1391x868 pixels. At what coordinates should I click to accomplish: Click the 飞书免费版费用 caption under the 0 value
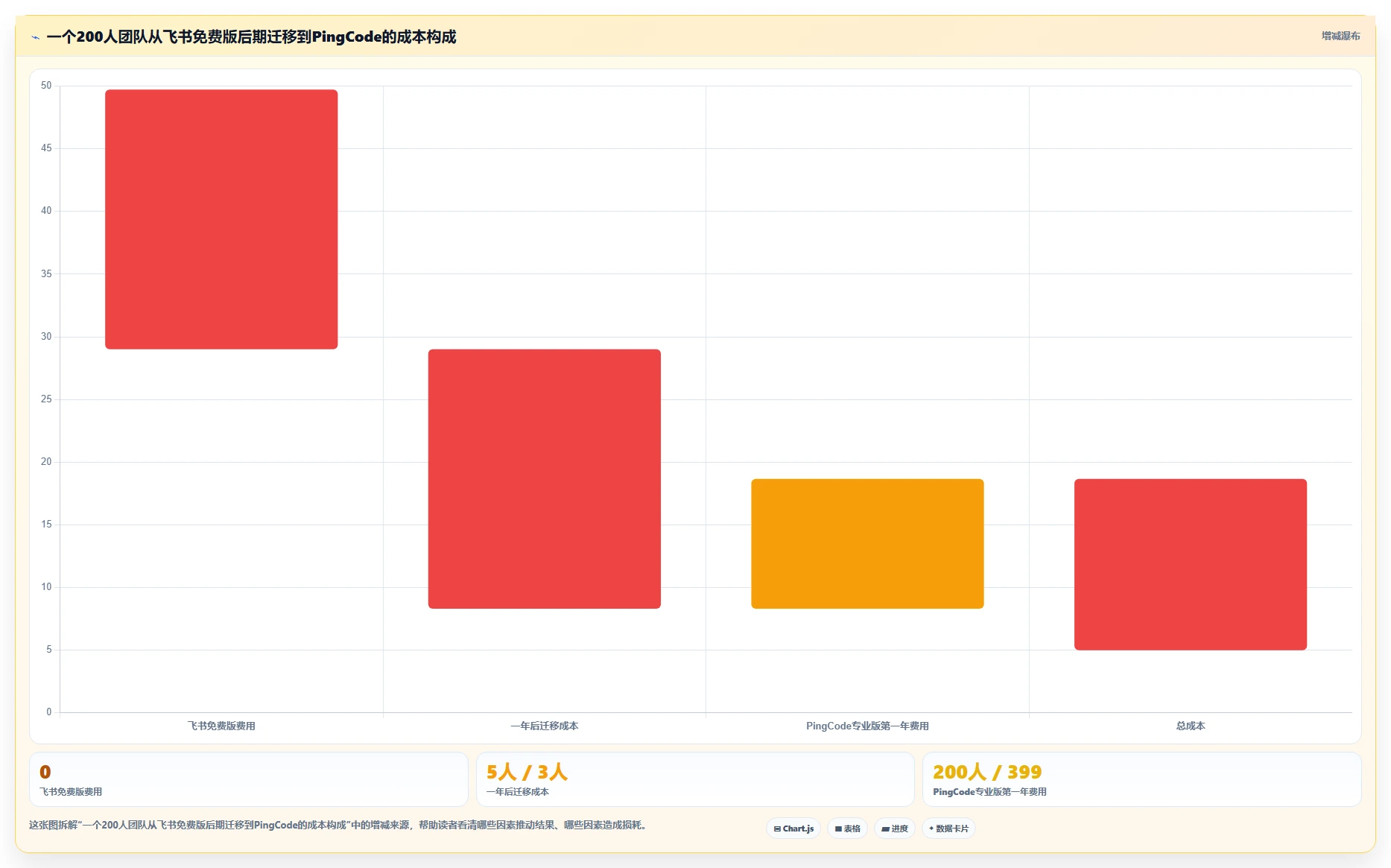coord(71,792)
